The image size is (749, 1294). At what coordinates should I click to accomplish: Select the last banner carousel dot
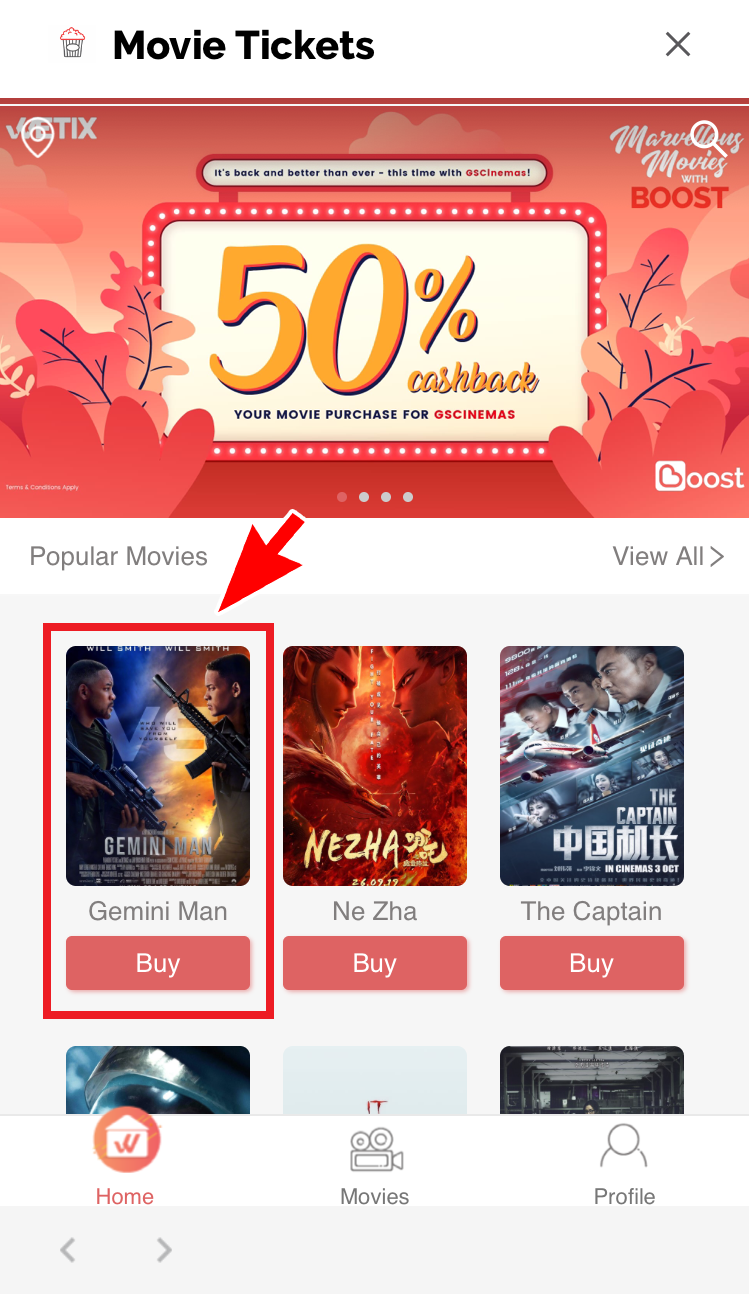tap(408, 496)
